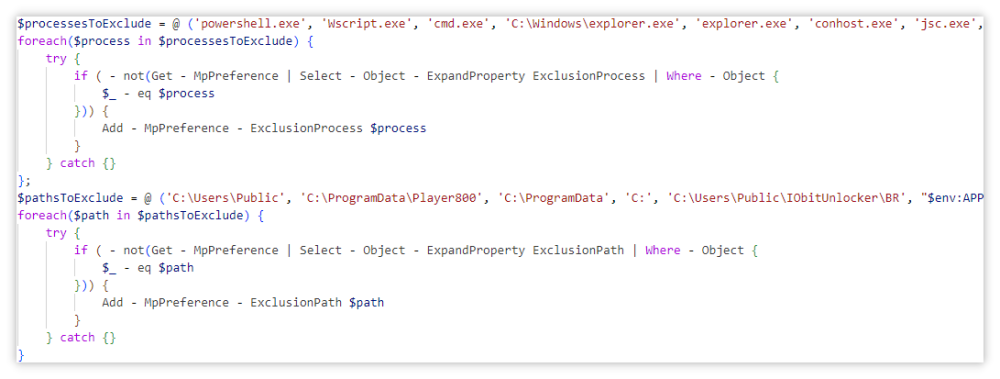The height and width of the screenshot is (379, 1000).
Task: Click ExclusionProcess in the ExpandProperty line
Action: [x=589, y=76]
